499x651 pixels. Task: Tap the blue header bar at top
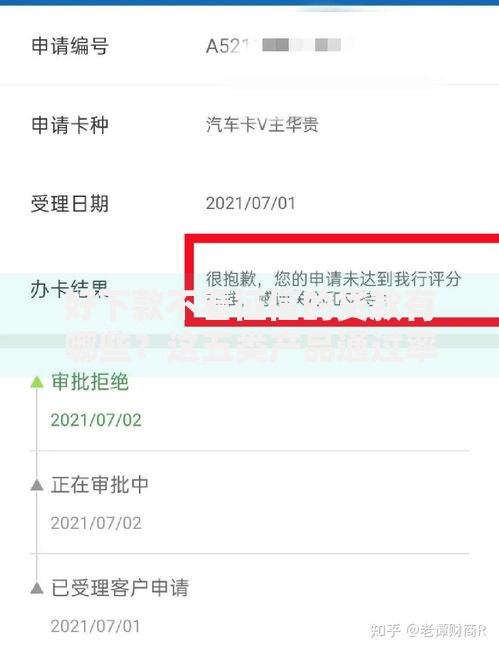pyautogui.click(x=250, y=2)
